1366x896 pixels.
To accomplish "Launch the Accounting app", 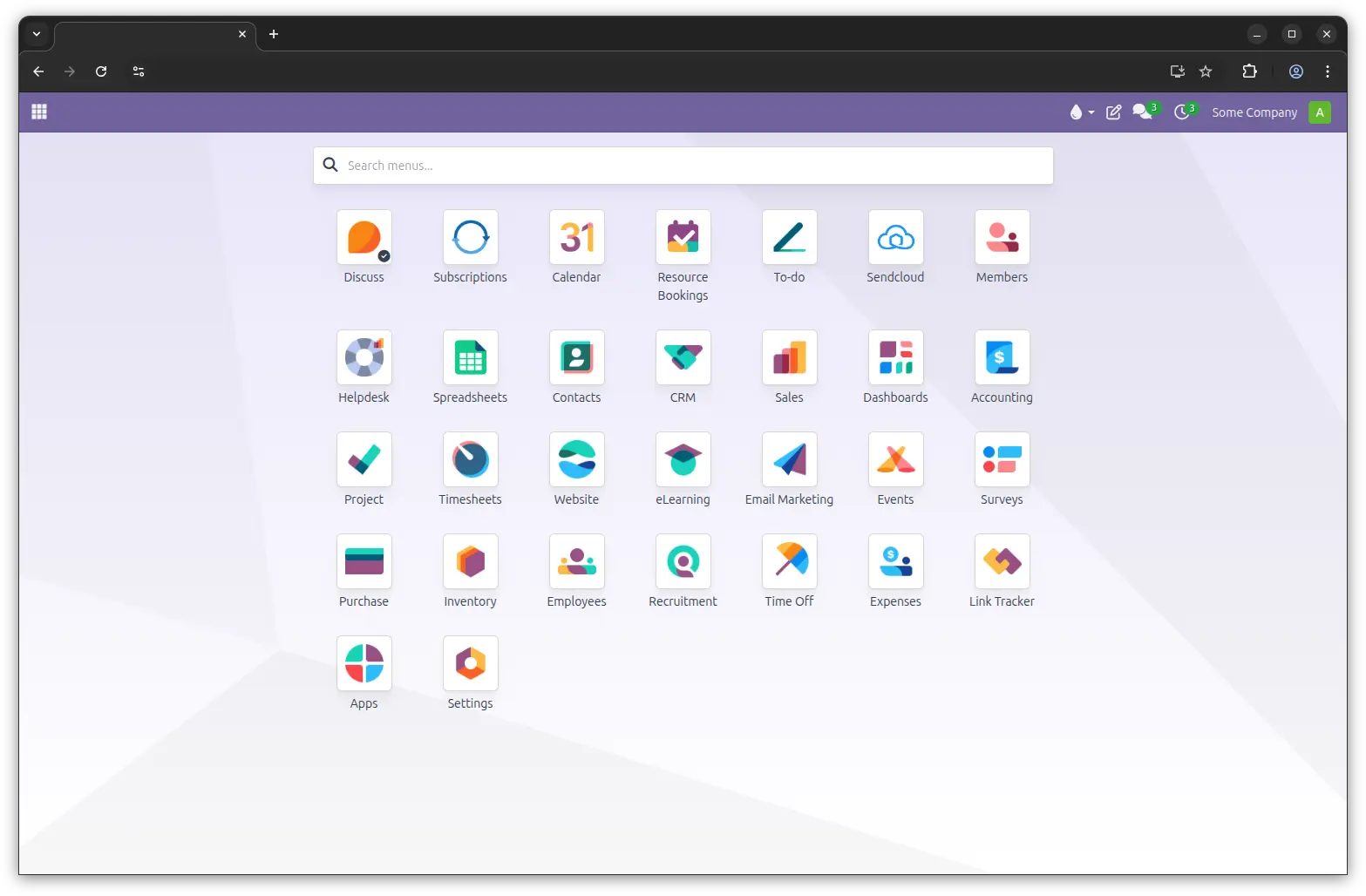I will 1002,358.
